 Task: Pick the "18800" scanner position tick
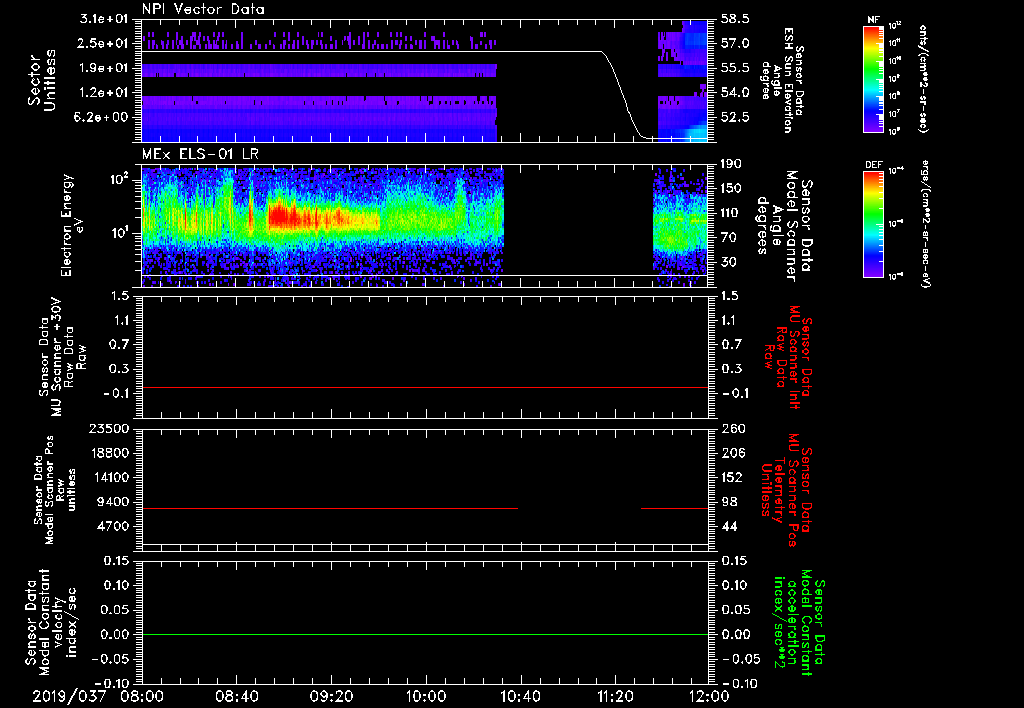coord(108,453)
